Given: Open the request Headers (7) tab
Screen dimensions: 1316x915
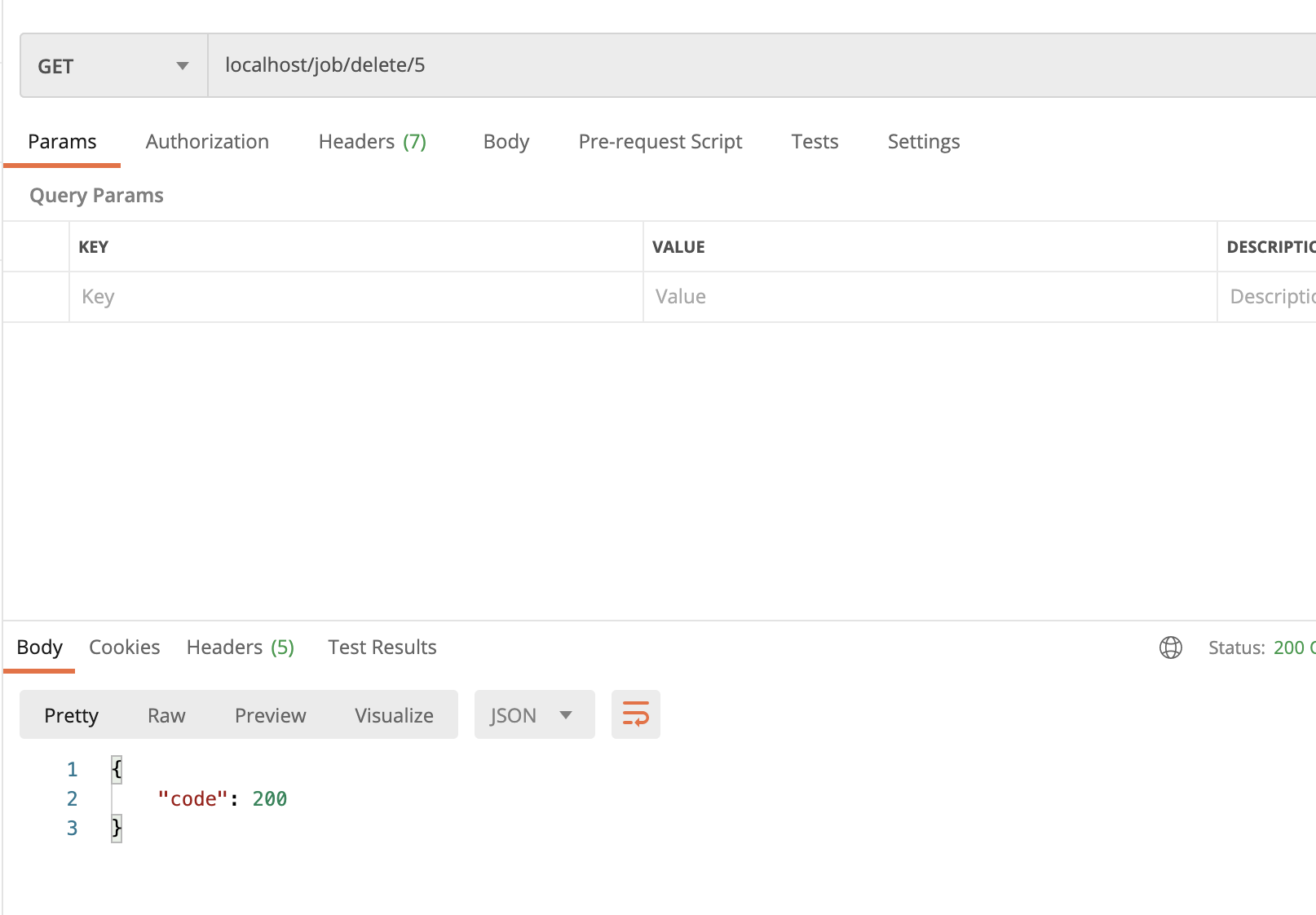Looking at the screenshot, I should (x=373, y=142).
